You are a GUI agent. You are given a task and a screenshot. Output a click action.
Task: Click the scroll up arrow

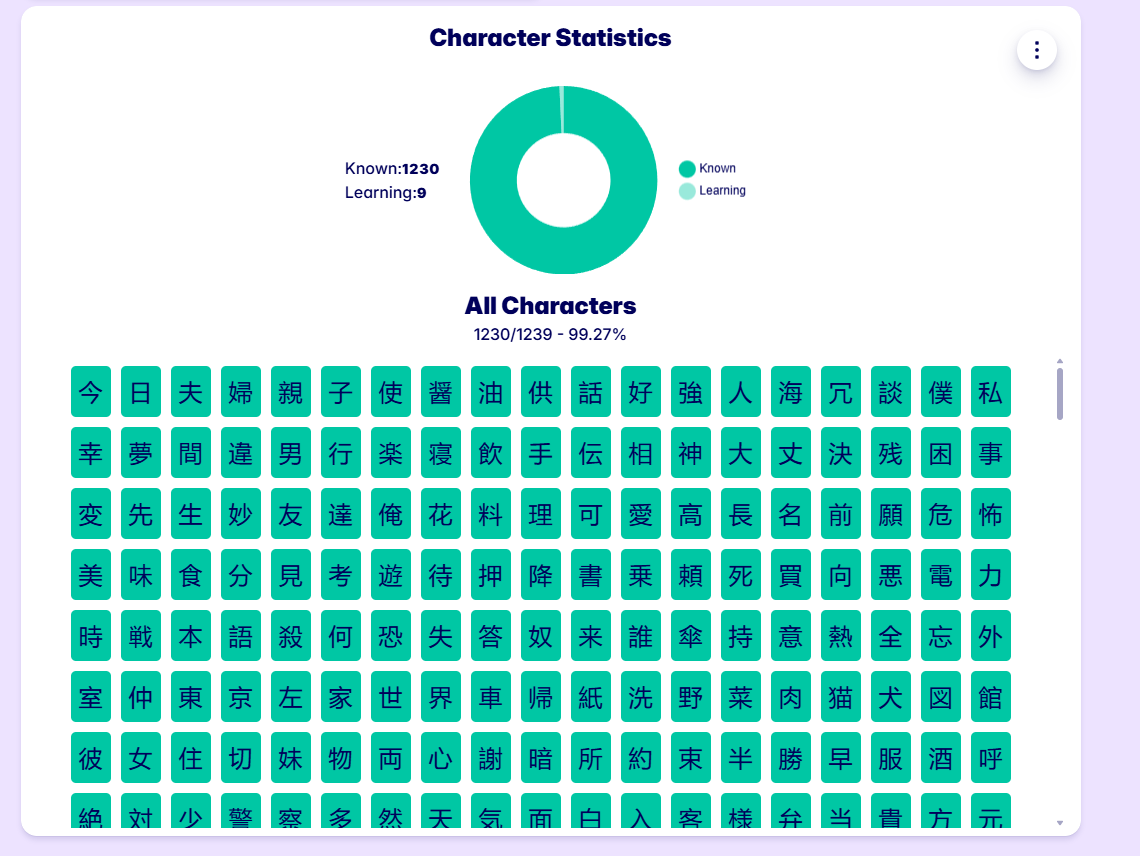coord(1060,361)
